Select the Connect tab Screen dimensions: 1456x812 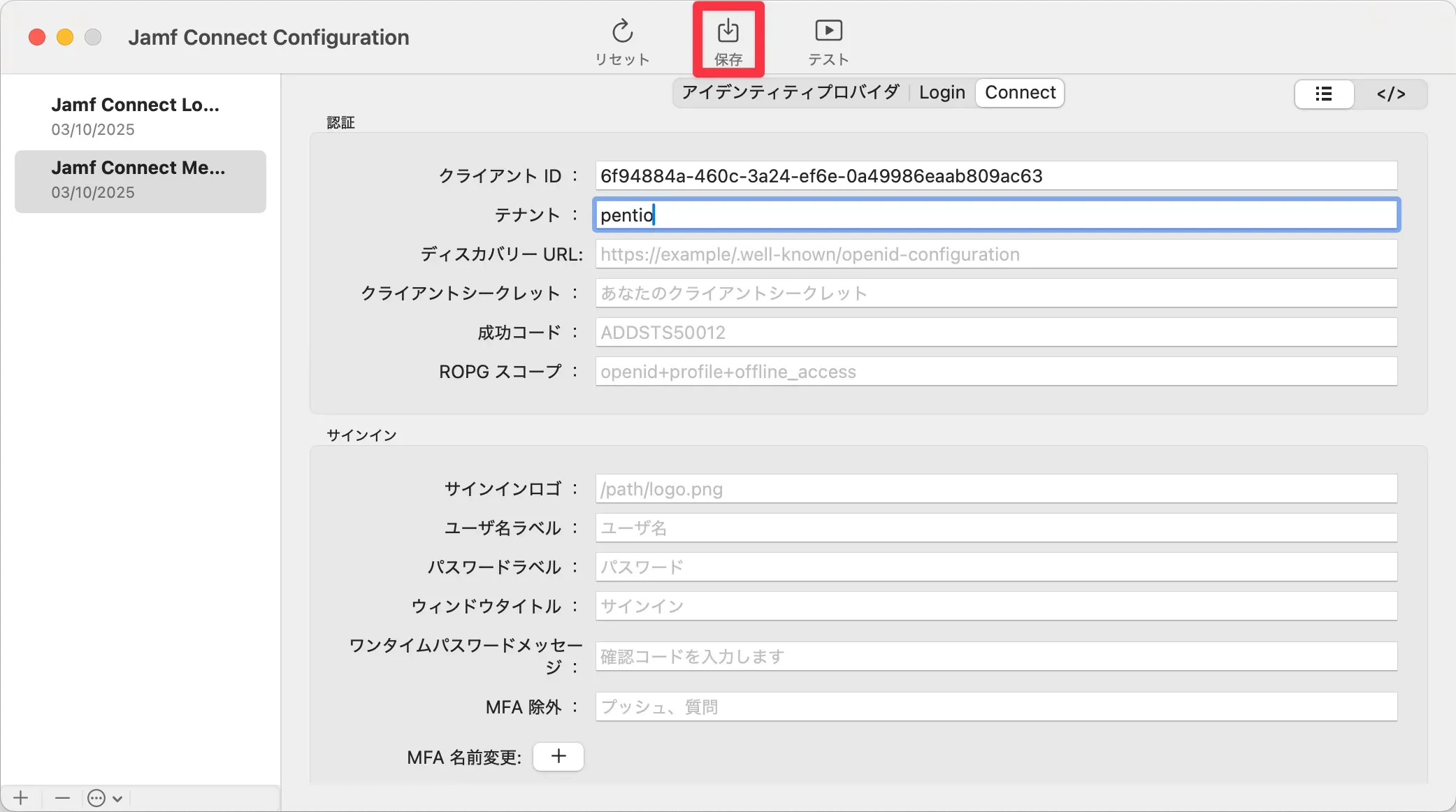point(1020,92)
